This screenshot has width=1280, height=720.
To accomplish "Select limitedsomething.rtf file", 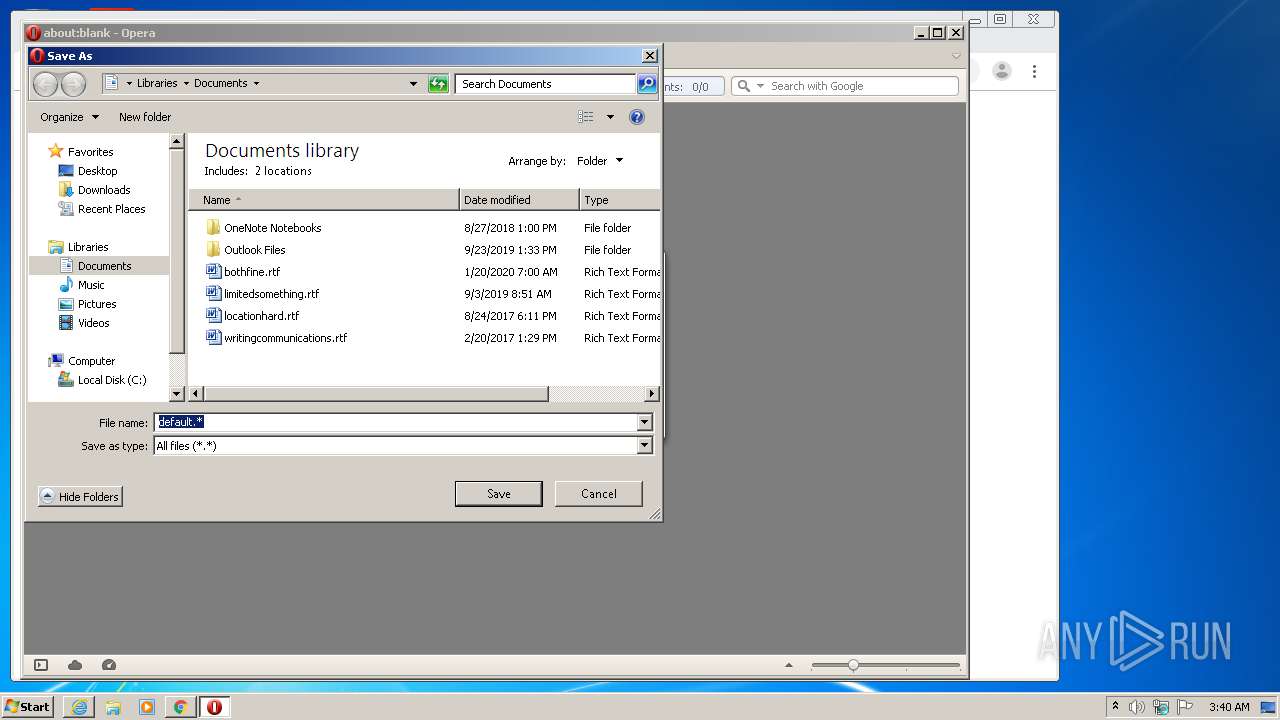I will [x=263, y=294].
